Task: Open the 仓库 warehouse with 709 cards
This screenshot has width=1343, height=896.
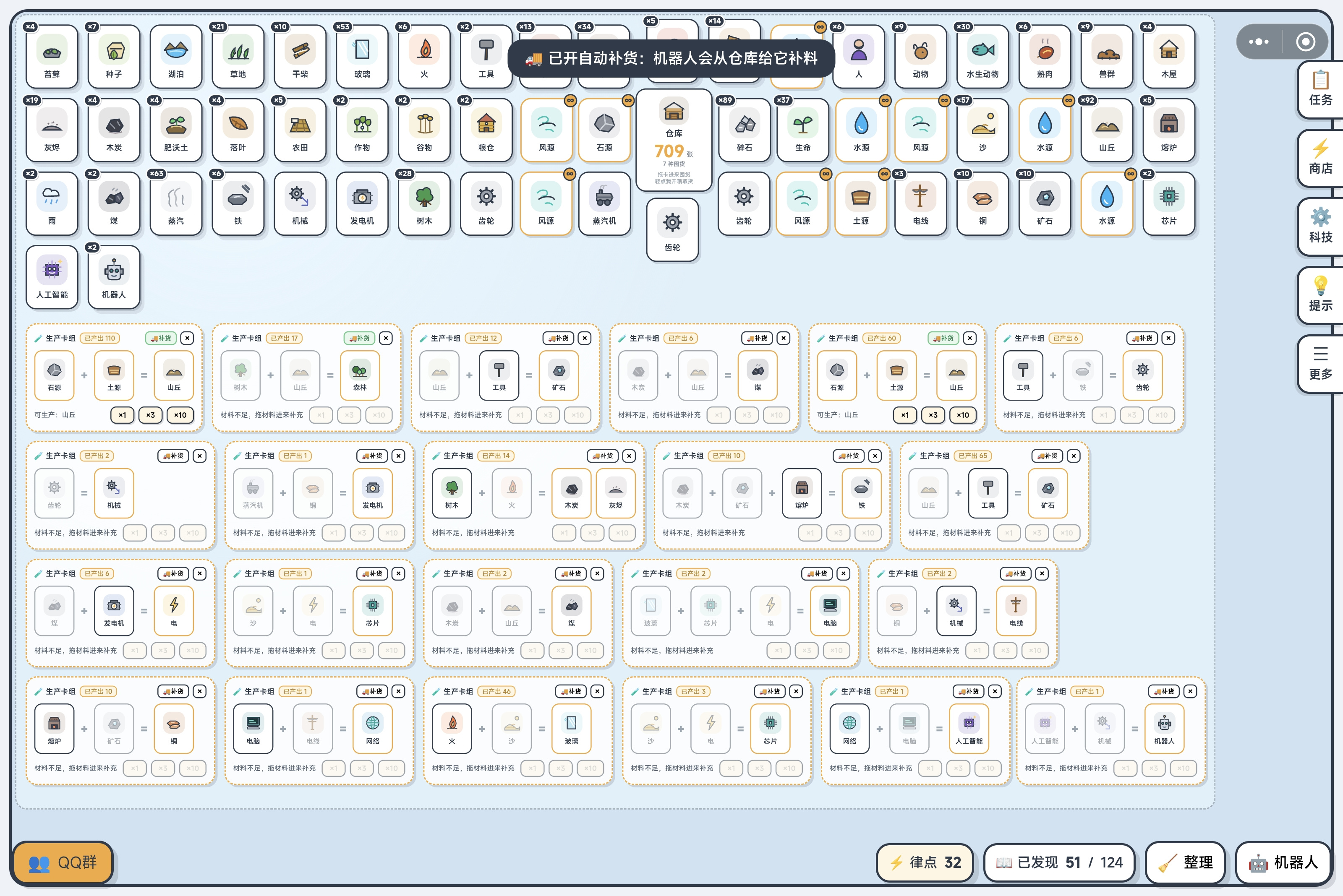Action: [674, 140]
